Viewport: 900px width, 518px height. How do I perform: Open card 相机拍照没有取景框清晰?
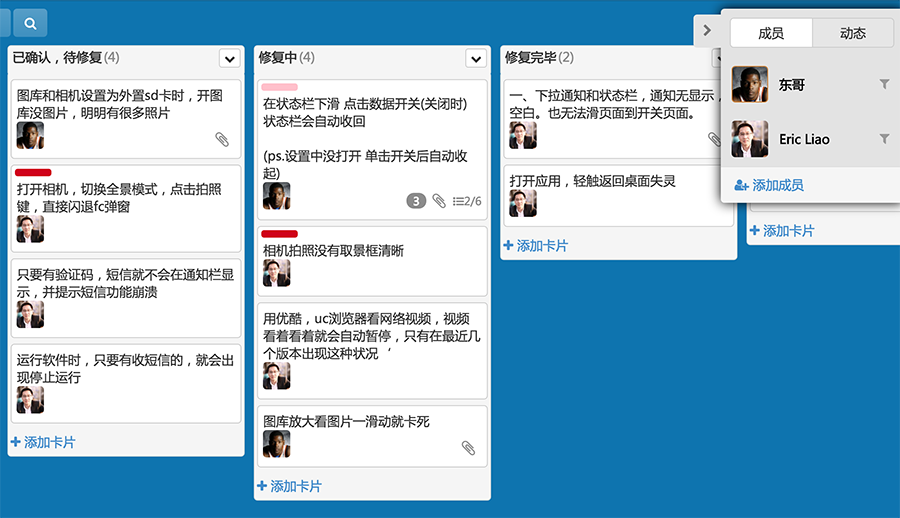click(372, 261)
